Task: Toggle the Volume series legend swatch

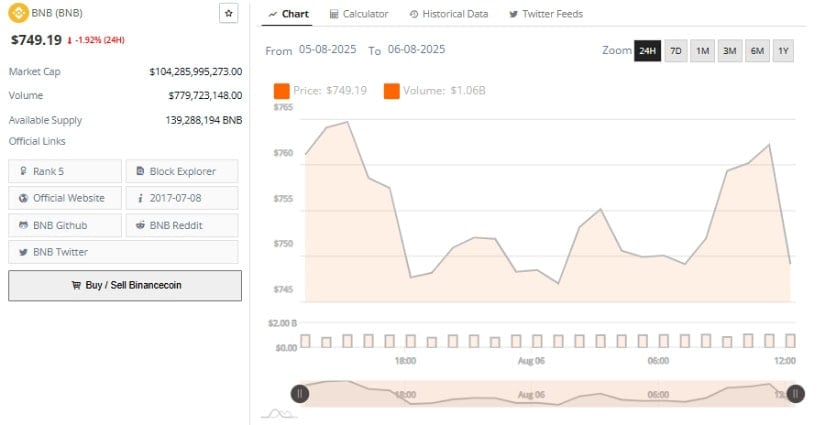Action: coord(391,91)
